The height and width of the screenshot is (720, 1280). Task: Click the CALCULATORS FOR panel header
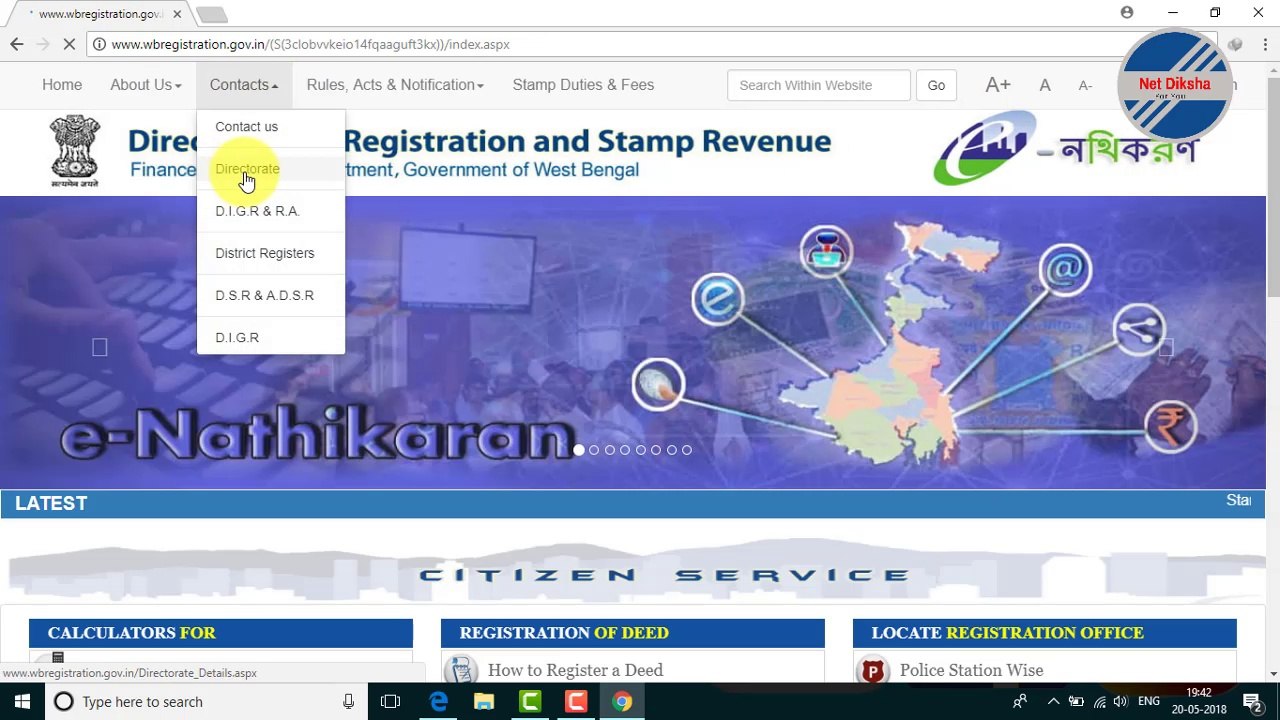[x=221, y=633]
